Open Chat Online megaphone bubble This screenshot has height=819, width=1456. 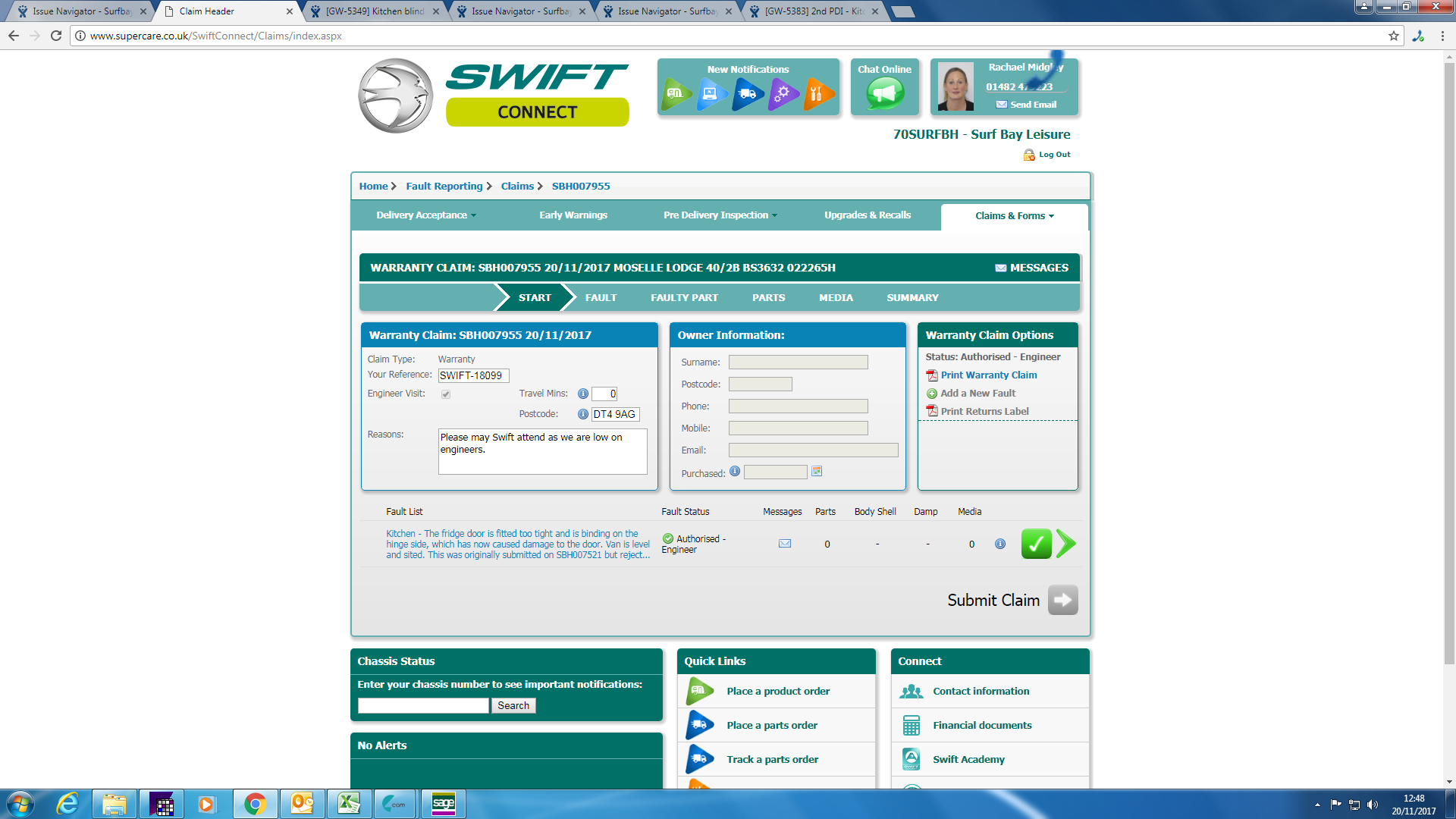pos(884,94)
